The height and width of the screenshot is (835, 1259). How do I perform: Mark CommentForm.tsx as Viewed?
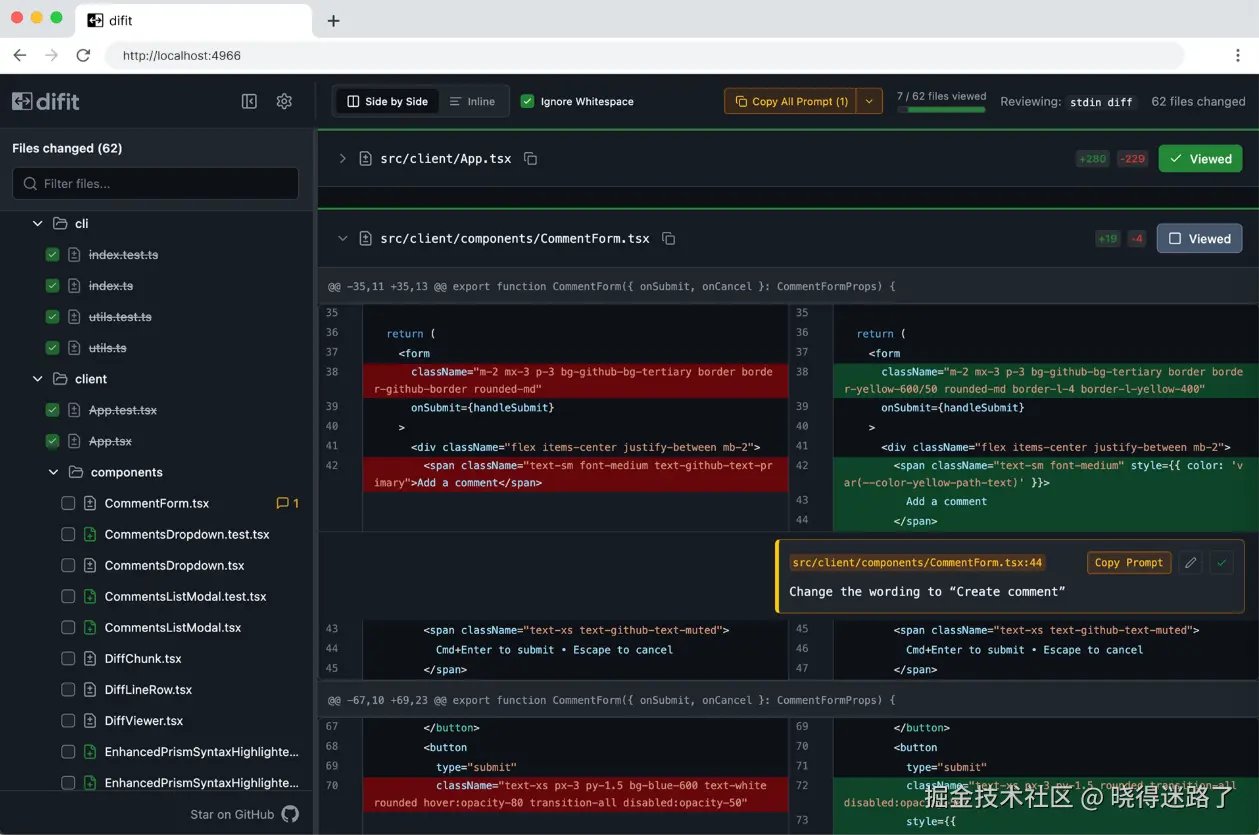click(1199, 239)
